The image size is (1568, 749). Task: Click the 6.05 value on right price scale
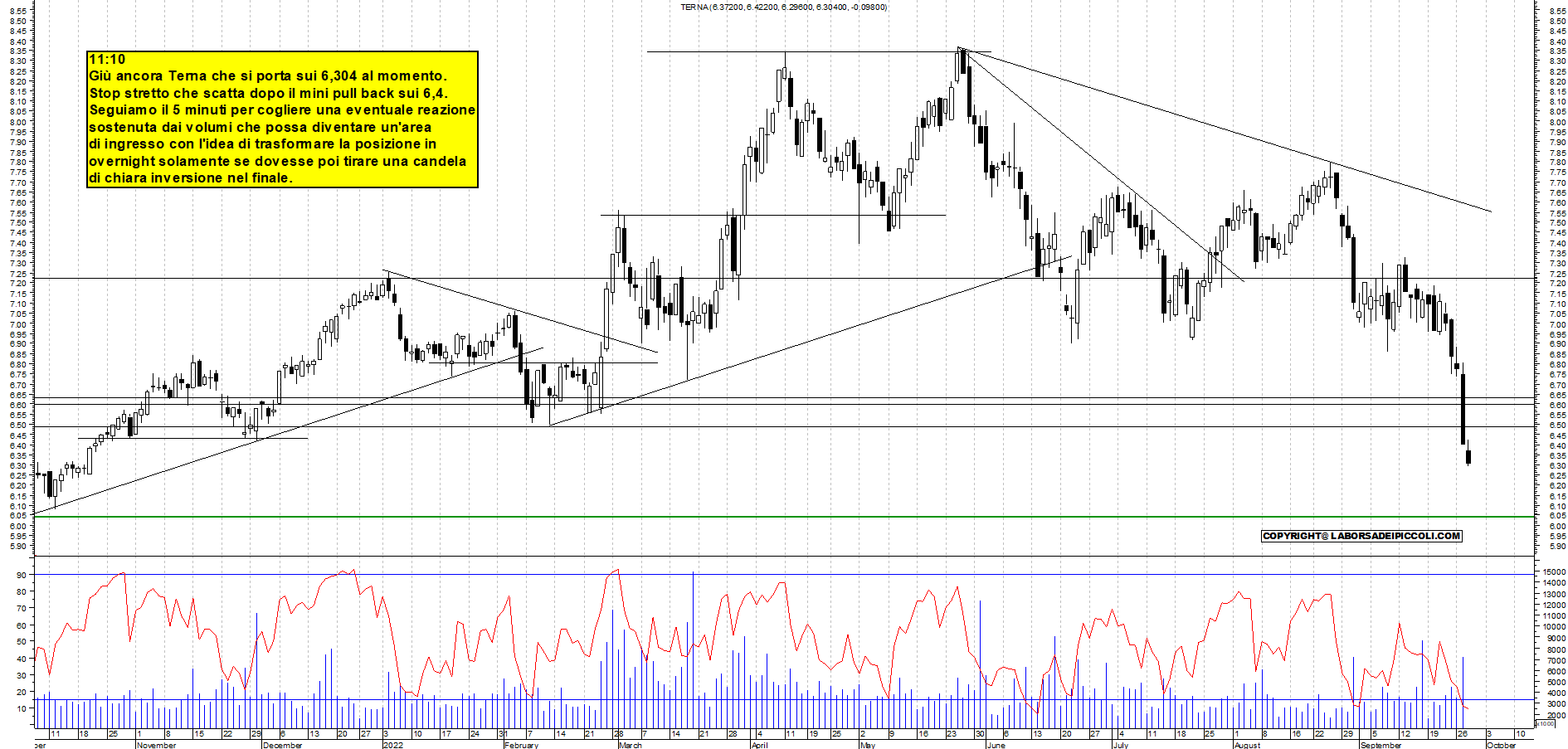1557,516
